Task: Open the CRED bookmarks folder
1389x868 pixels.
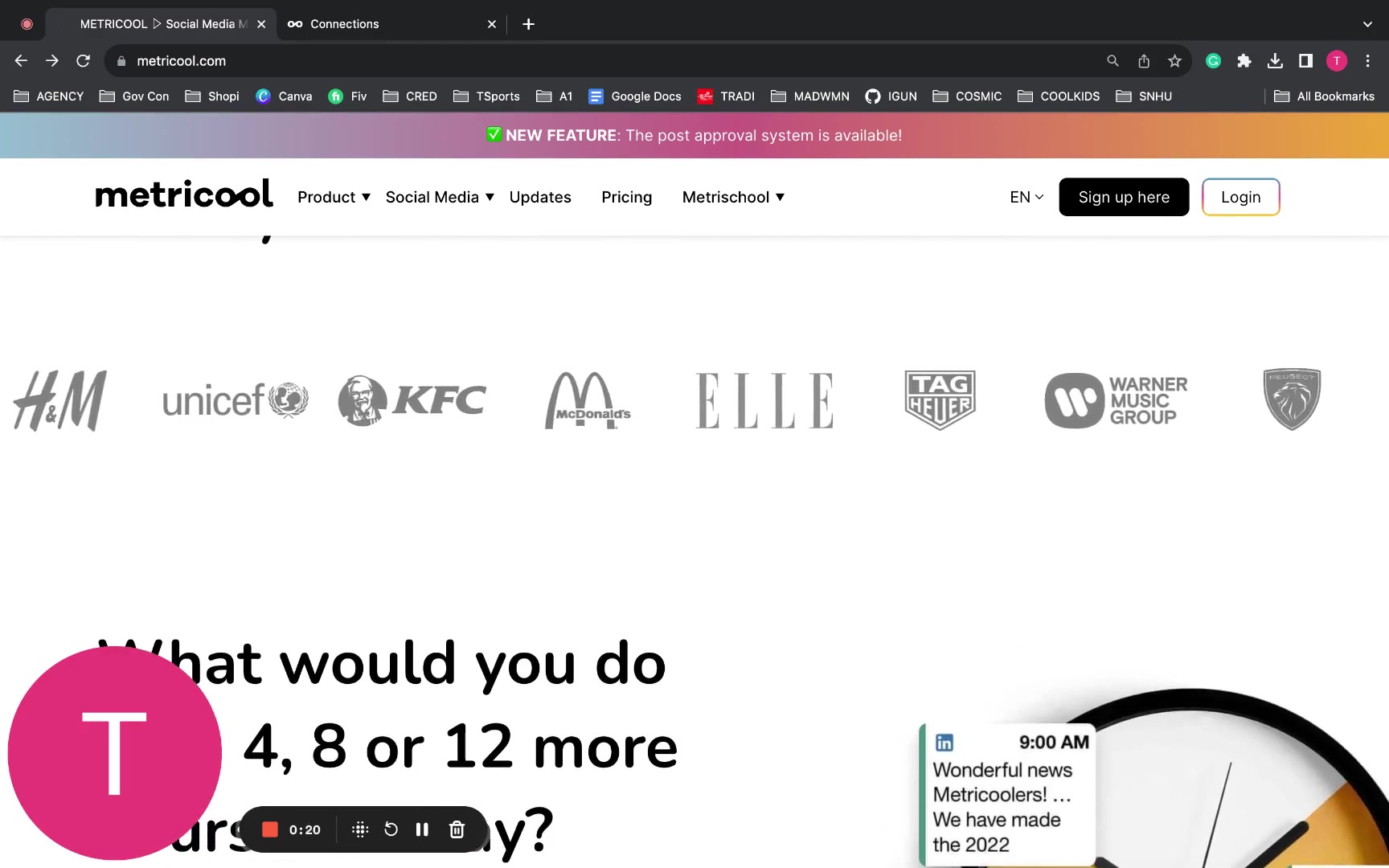Action: click(410, 96)
